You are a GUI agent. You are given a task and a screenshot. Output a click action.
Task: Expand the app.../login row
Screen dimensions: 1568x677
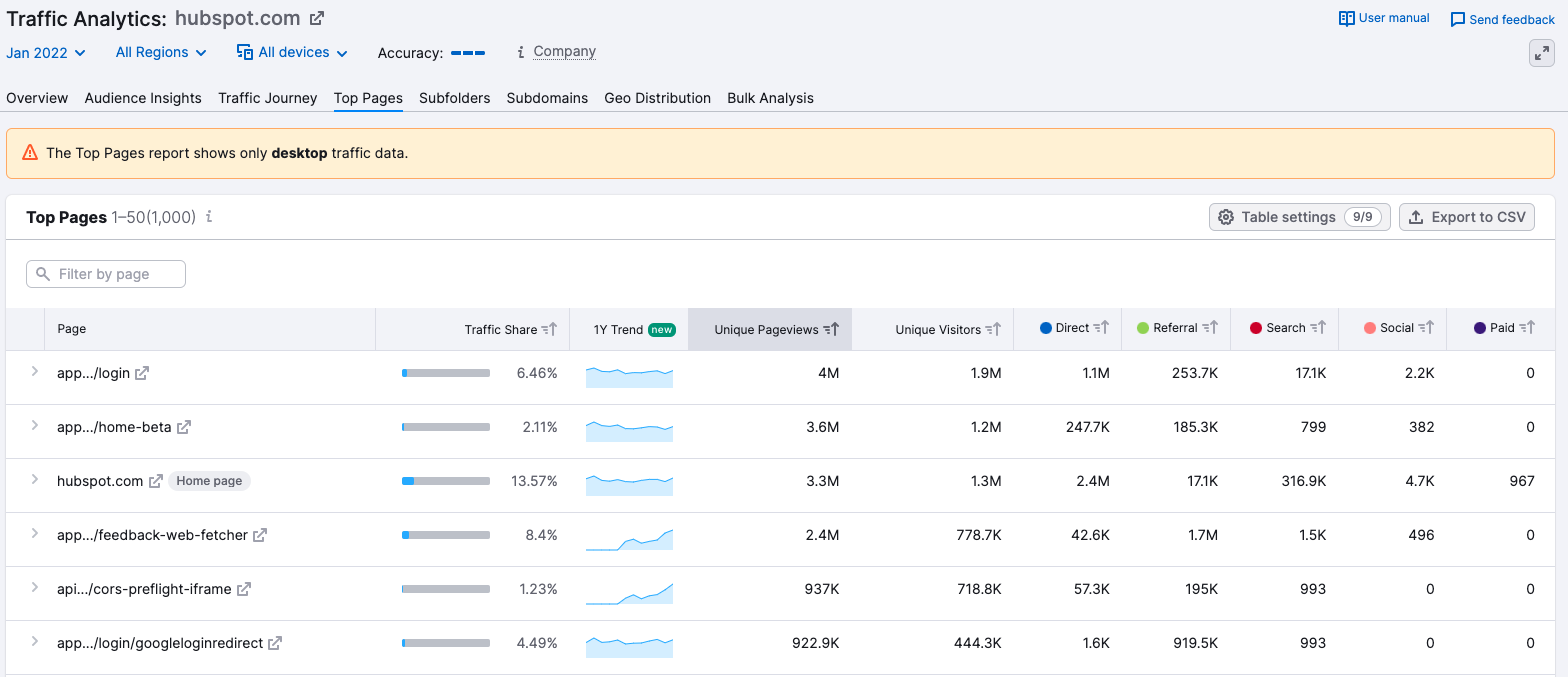click(x=34, y=372)
